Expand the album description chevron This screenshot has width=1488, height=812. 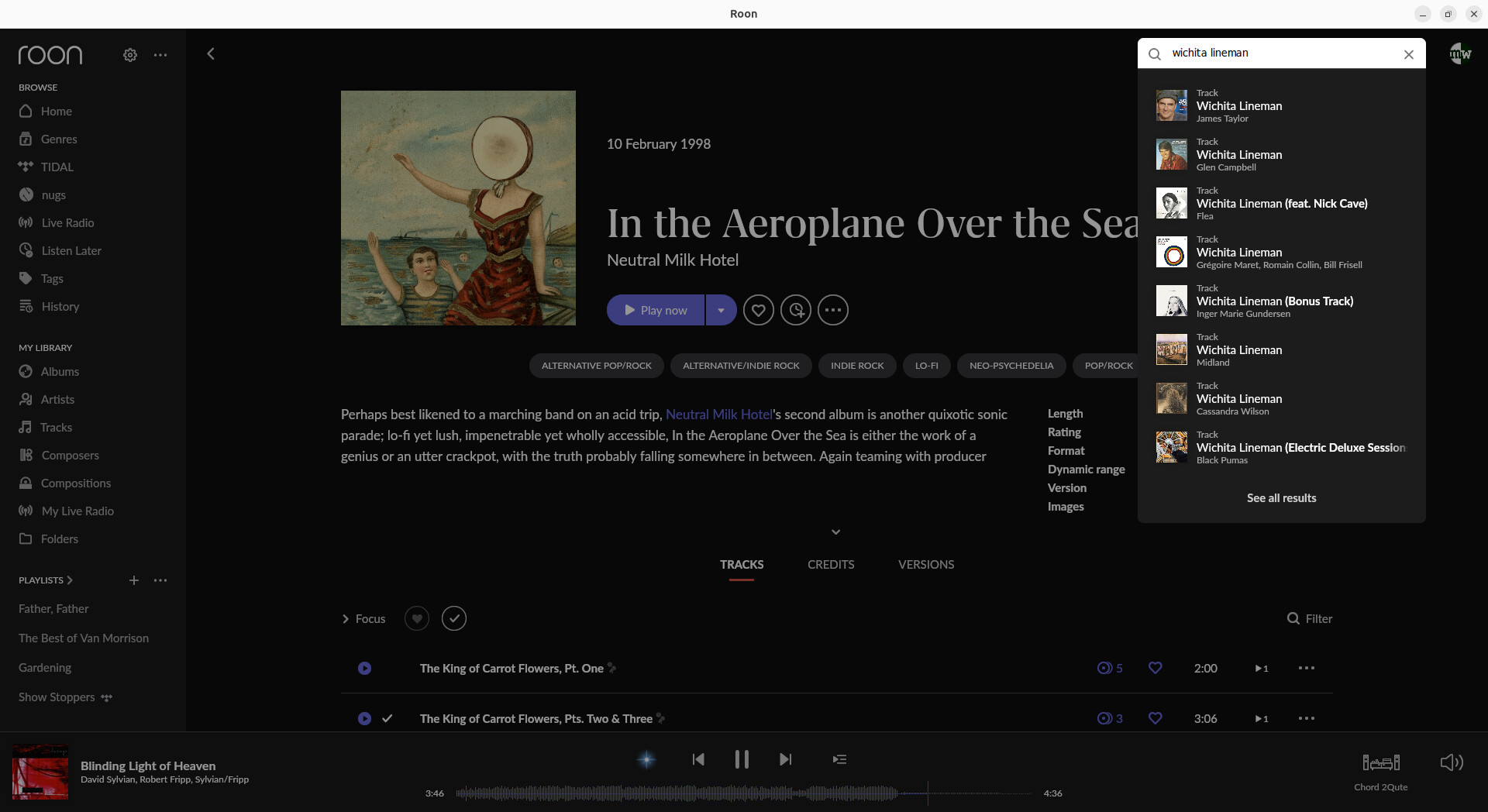click(x=835, y=532)
